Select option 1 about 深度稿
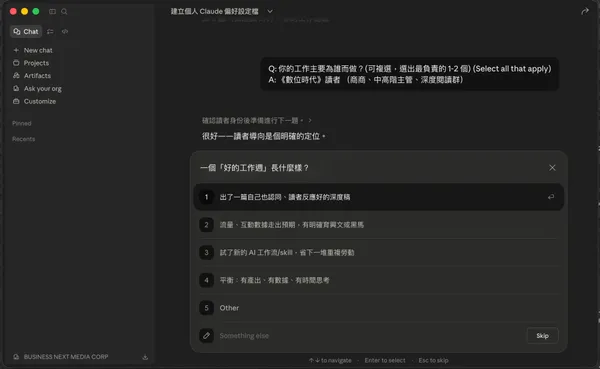Viewport: 600px width, 369px height. pyautogui.click(x=379, y=197)
